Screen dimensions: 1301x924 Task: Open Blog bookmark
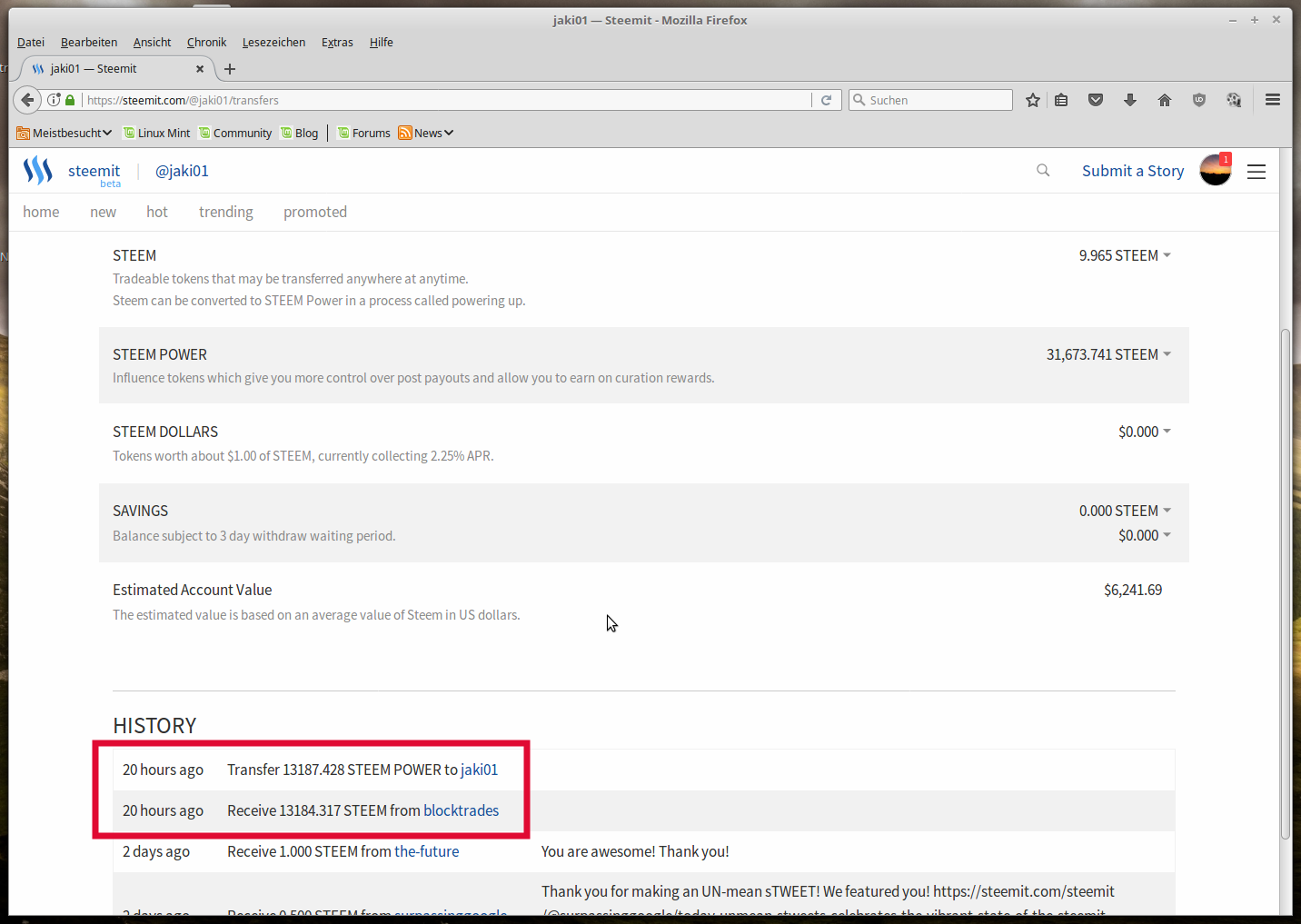click(300, 133)
